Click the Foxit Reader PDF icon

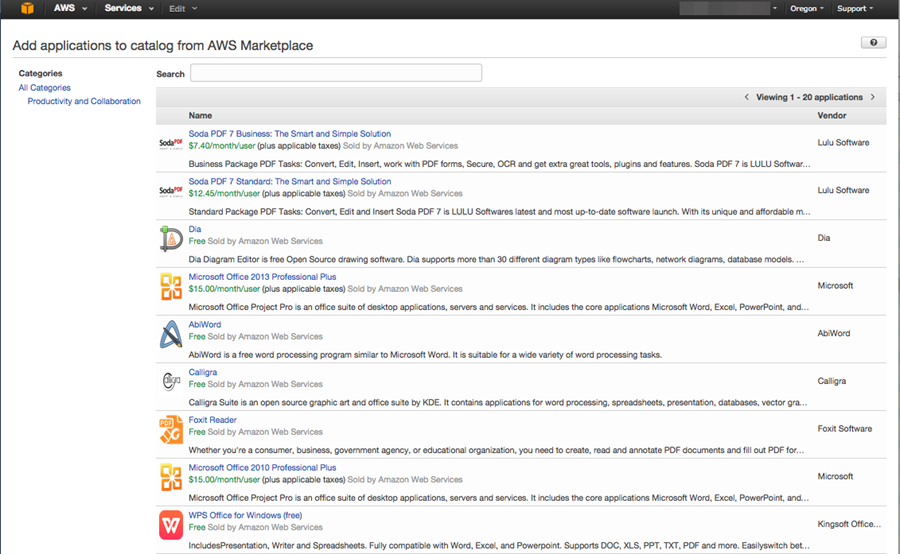click(171, 430)
